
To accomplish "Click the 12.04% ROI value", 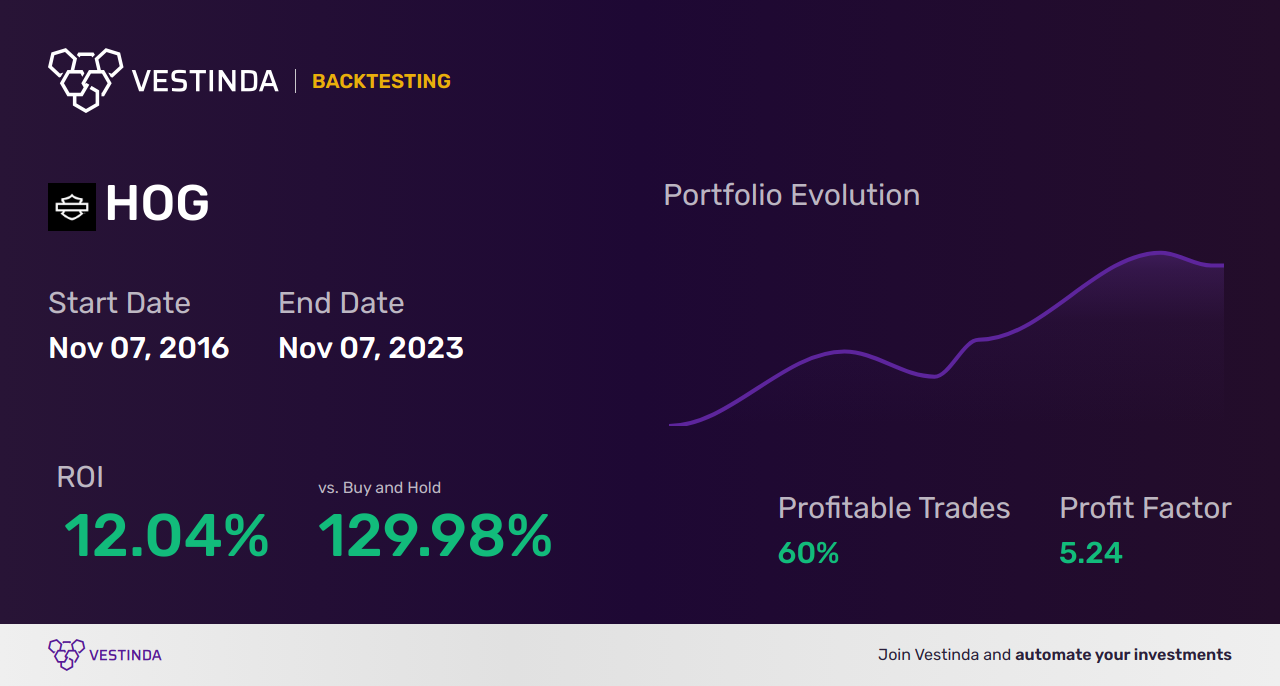I will [166, 536].
